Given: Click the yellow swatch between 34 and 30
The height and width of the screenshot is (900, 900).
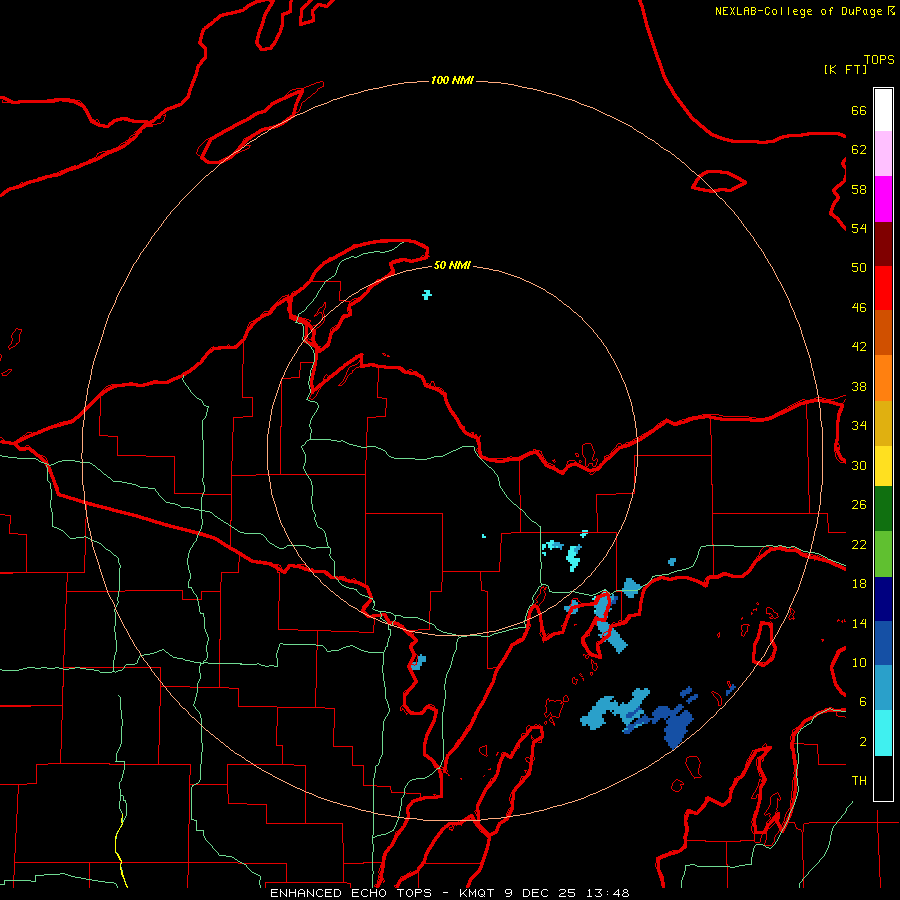Looking at the screenshot, I should (883, 466).
